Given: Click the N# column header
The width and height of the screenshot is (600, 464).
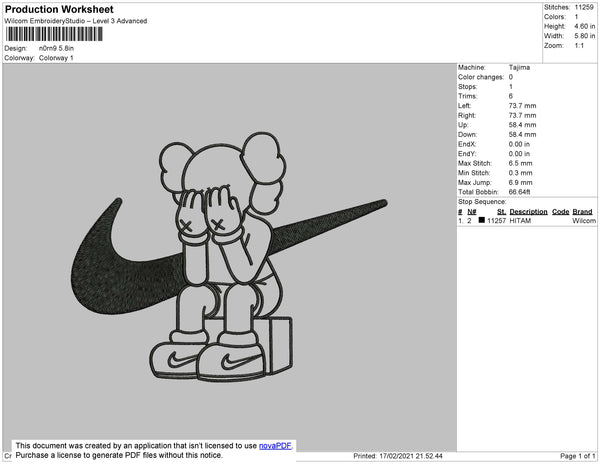Looking at the screenshot, I should coord(472,212).
